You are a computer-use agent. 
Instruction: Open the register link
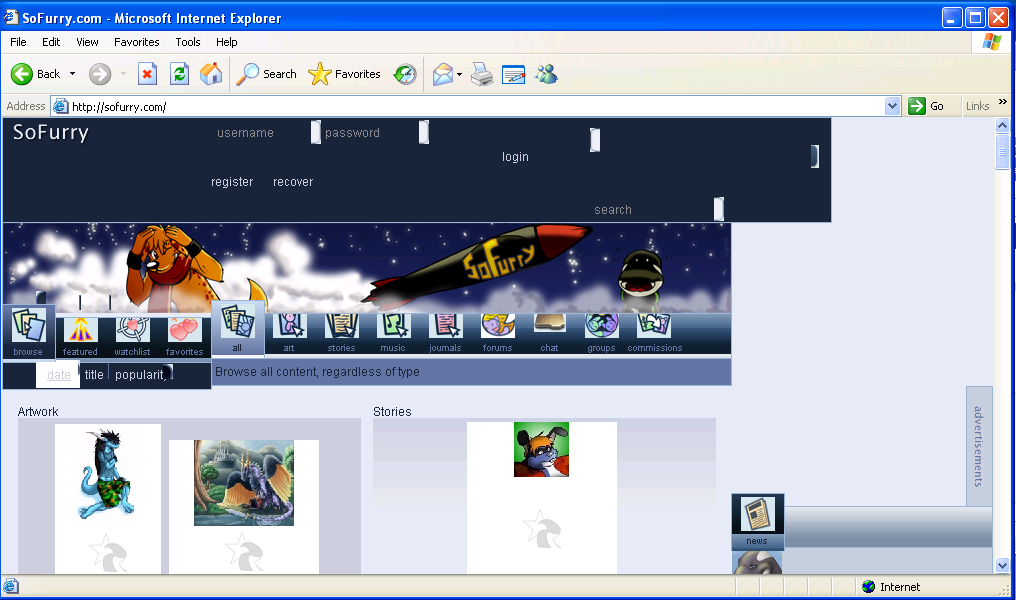pos(232,182)
